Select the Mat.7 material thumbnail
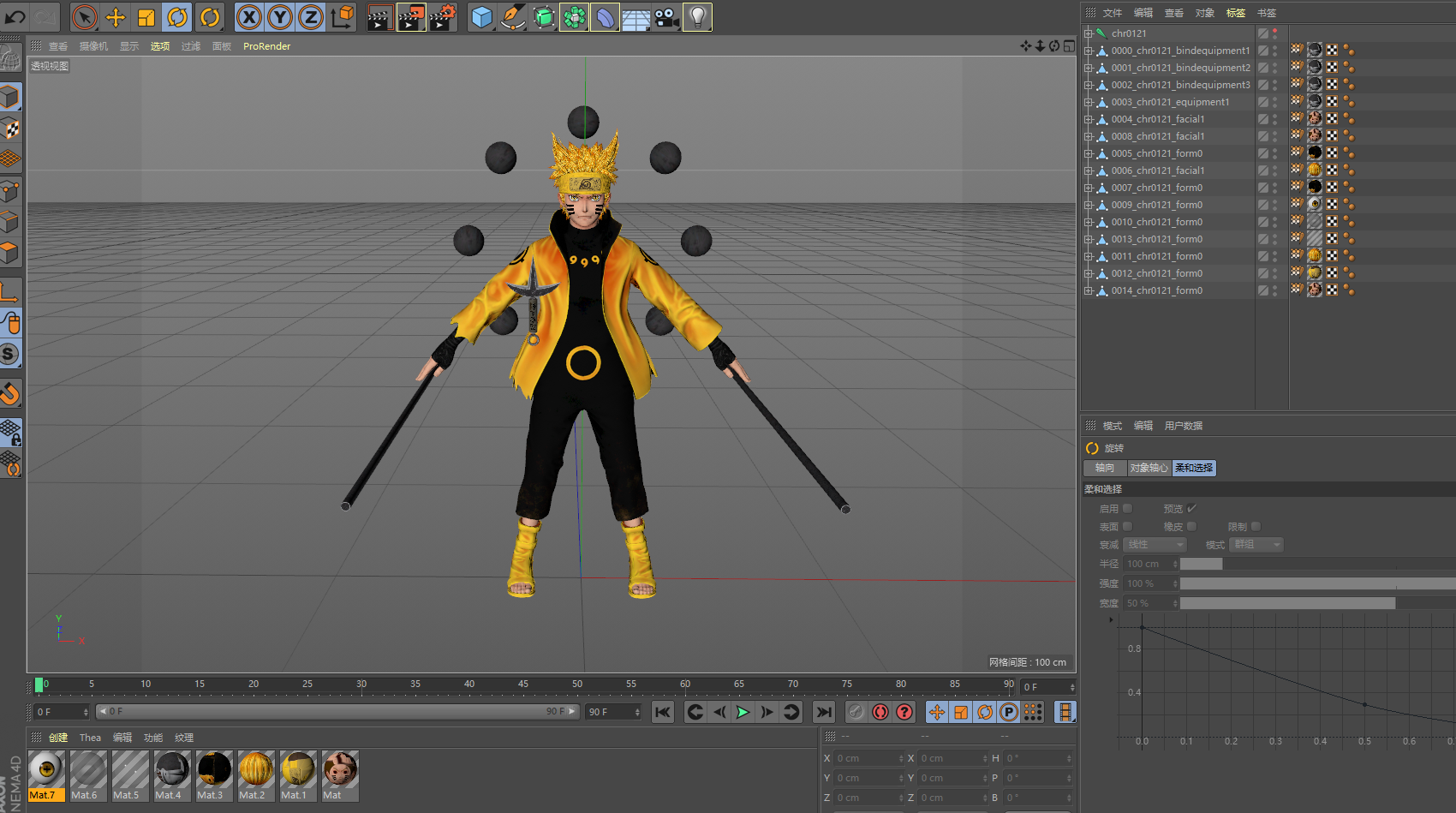This screenshot has width=1456, height=813. (46, 775)
